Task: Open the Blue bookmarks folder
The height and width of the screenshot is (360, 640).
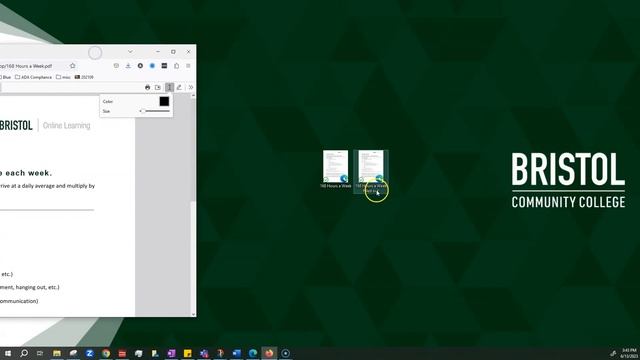Action: tap(5, 77)
